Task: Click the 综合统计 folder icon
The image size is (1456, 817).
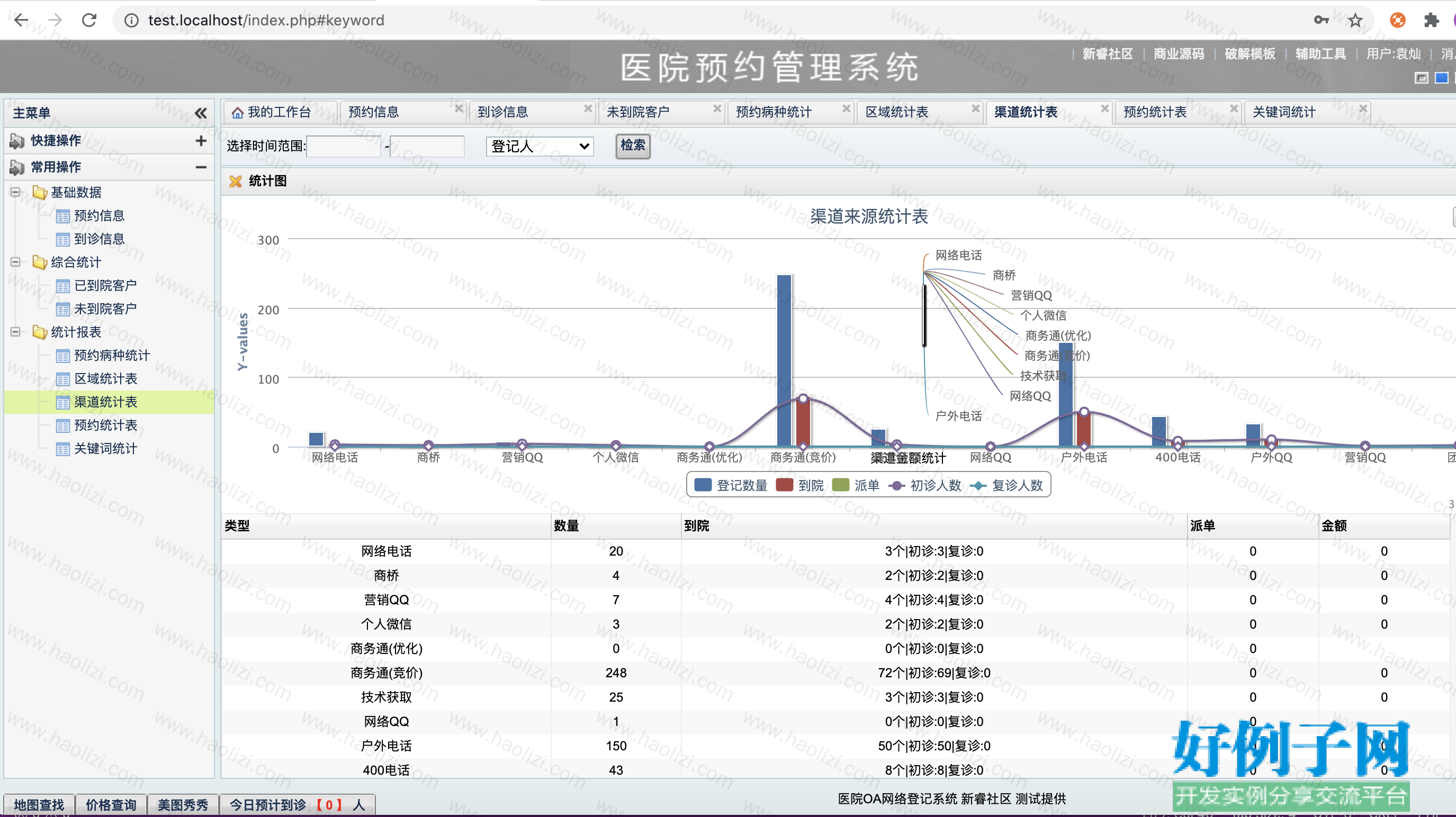Action: [x=40, y=262]
